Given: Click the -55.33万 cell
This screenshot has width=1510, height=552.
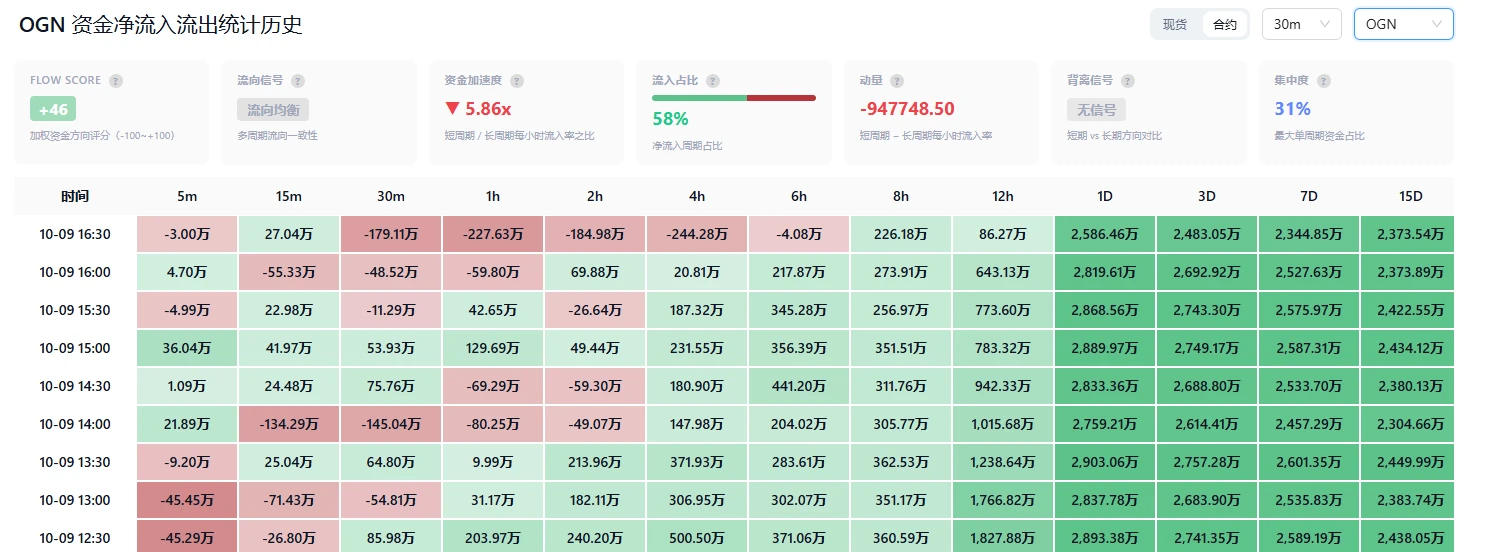Looking at the screenshot, I should 289,272.
